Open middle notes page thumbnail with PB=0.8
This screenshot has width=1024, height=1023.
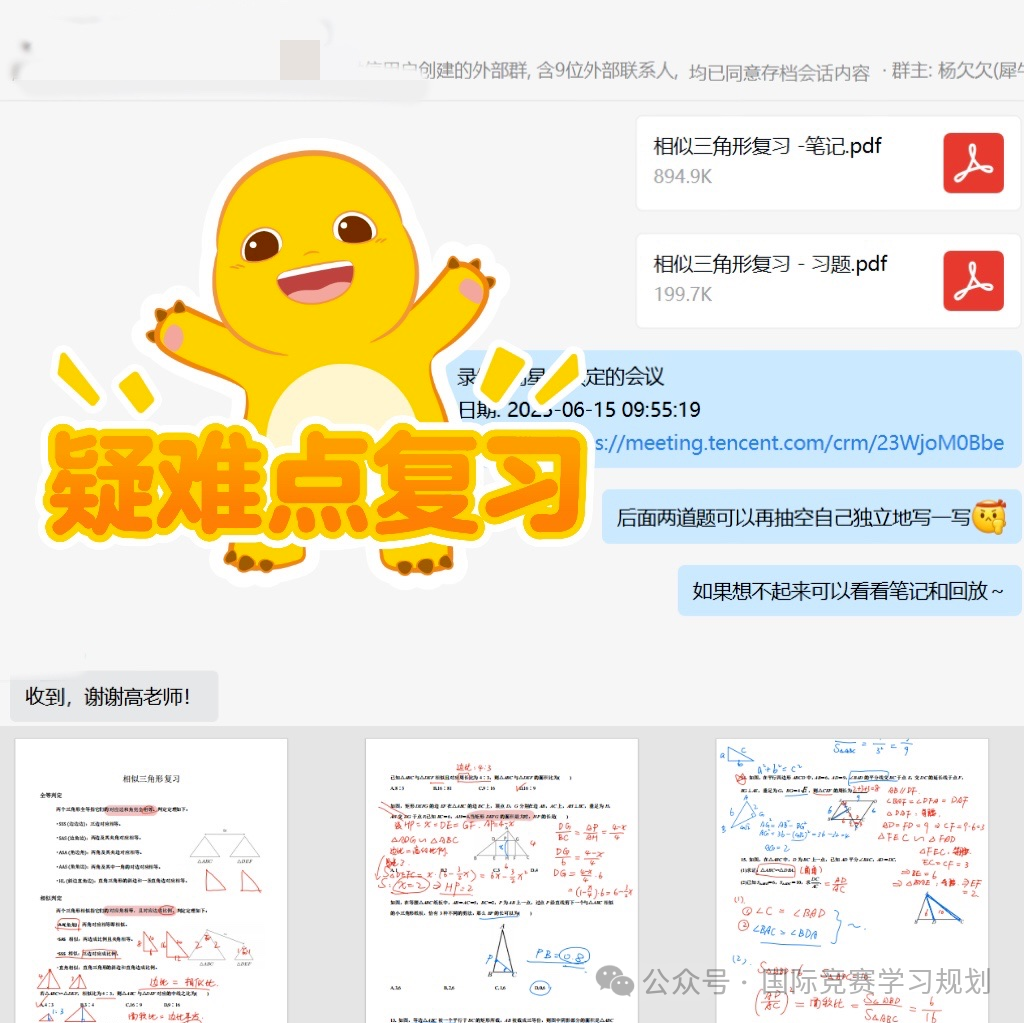pos(502,881)
